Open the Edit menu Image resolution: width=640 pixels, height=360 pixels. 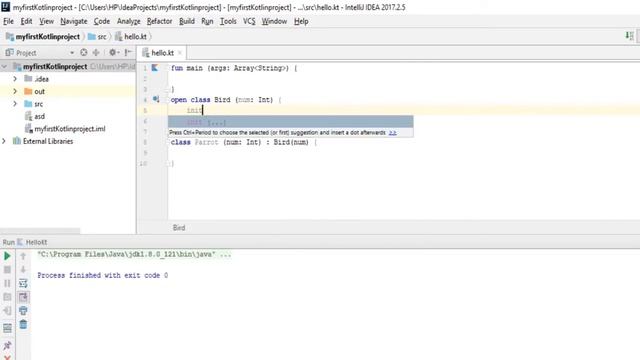pyautogui.click(x=26, y=21)
